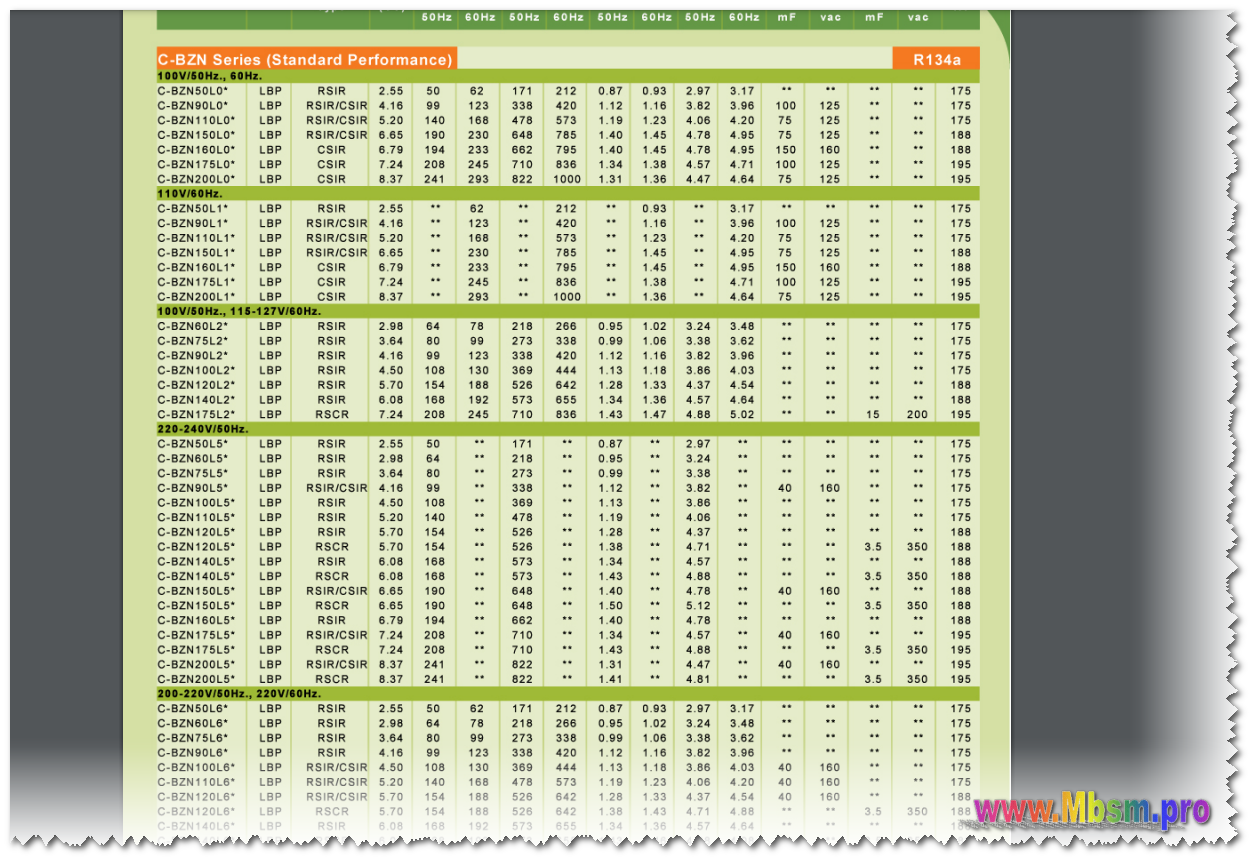Click the www.Mbsm.pro watermark link

1092,811
